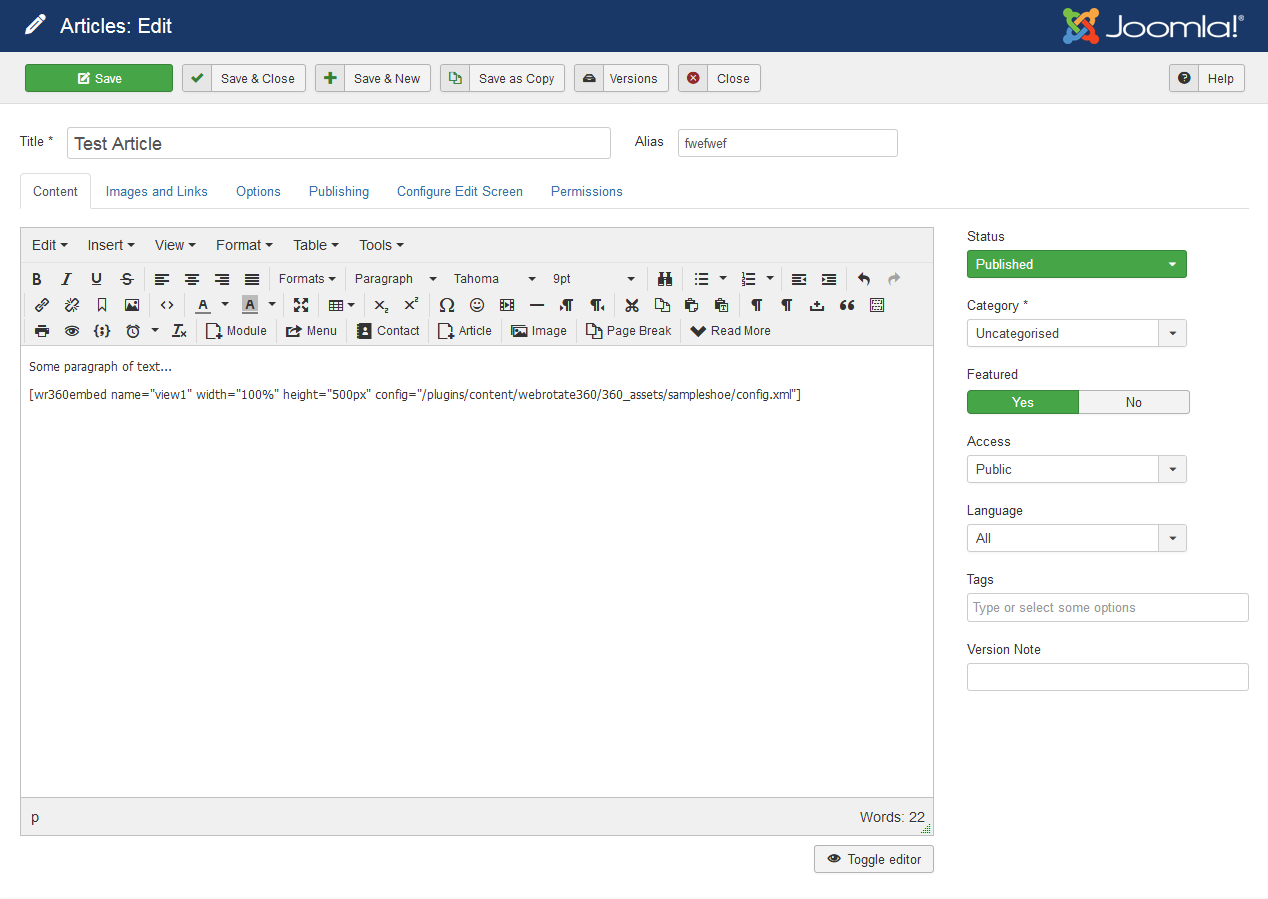Justify the text
Image resolution: width=1268 pixels, height=899 pixels.
click(252, 279)
